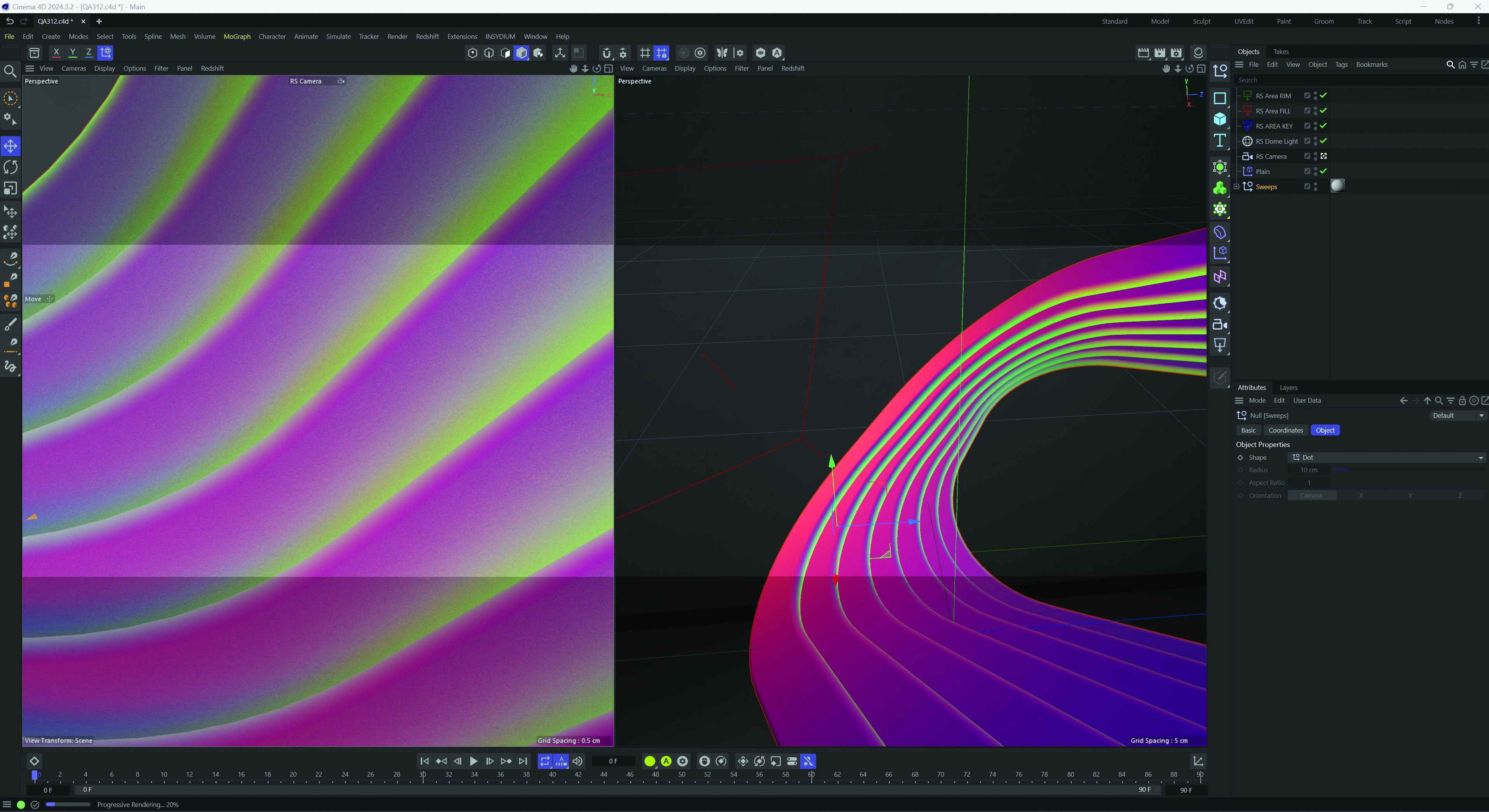
Task: Render to Picture Viewer icon
Action: click(x=1160, y=52)
